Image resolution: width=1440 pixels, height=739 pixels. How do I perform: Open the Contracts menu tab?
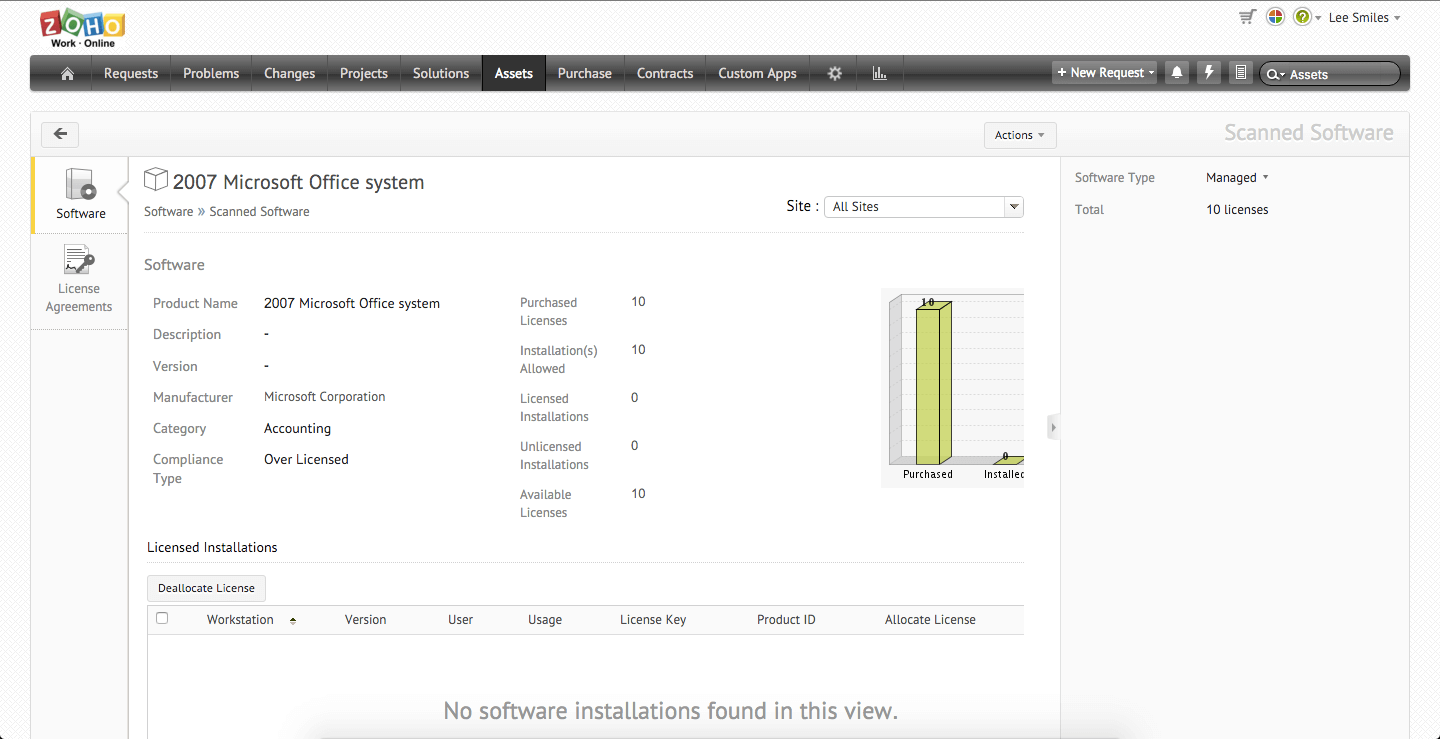click(x=665, y=74)
